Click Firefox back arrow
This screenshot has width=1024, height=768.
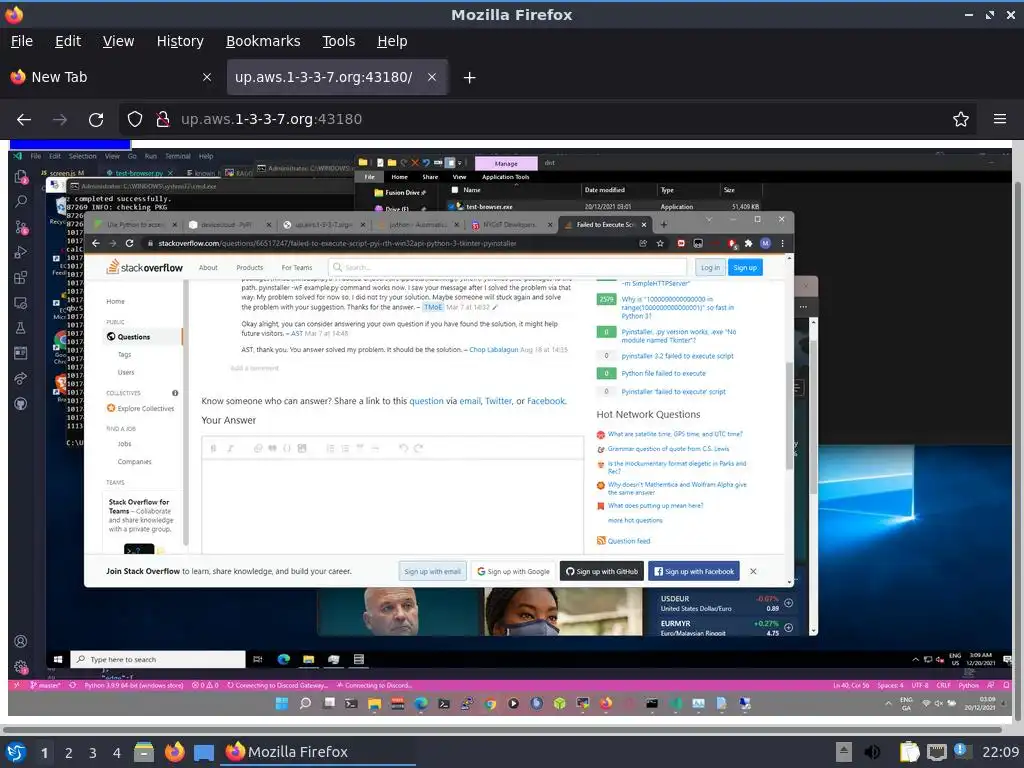click(x=24, y=120)
